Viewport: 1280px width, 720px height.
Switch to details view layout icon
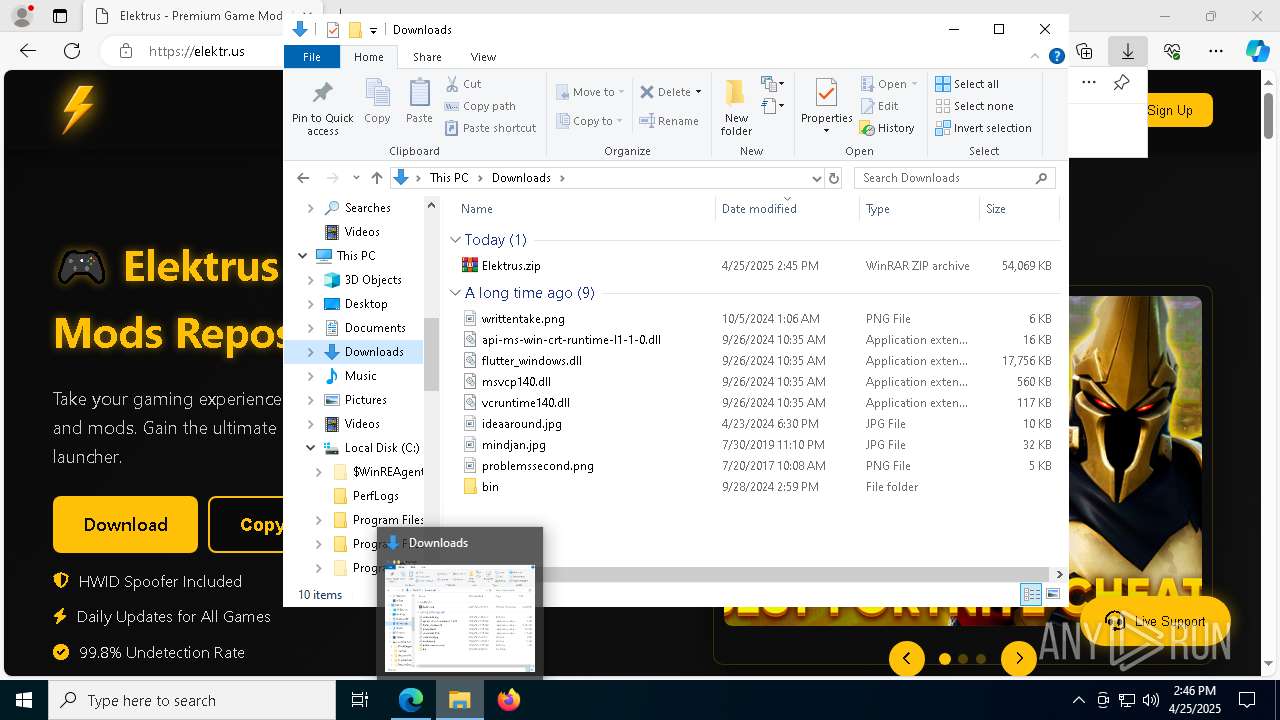(x=1031, y=594)
